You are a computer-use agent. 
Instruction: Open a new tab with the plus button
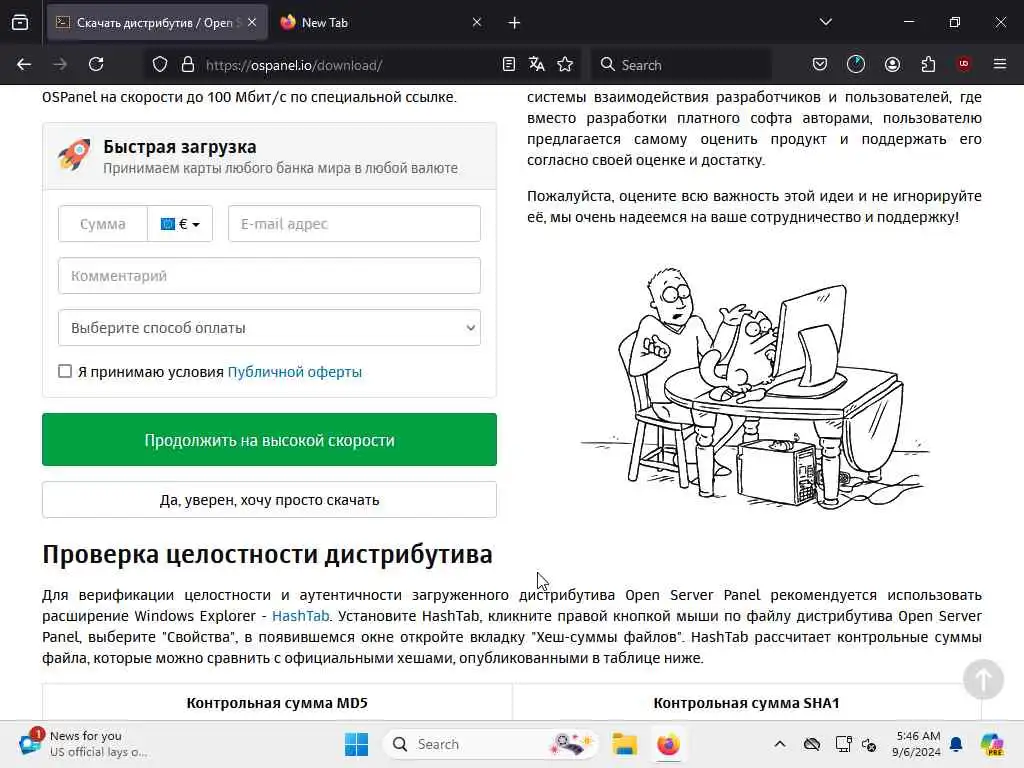pyautogui.click(x=514, y=23)
